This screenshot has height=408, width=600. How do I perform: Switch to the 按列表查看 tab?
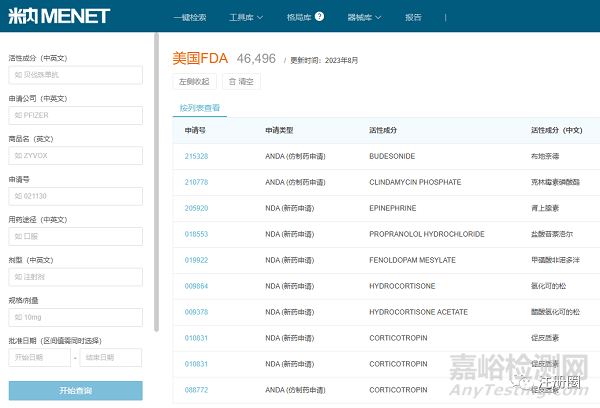(x=200, y=107)
